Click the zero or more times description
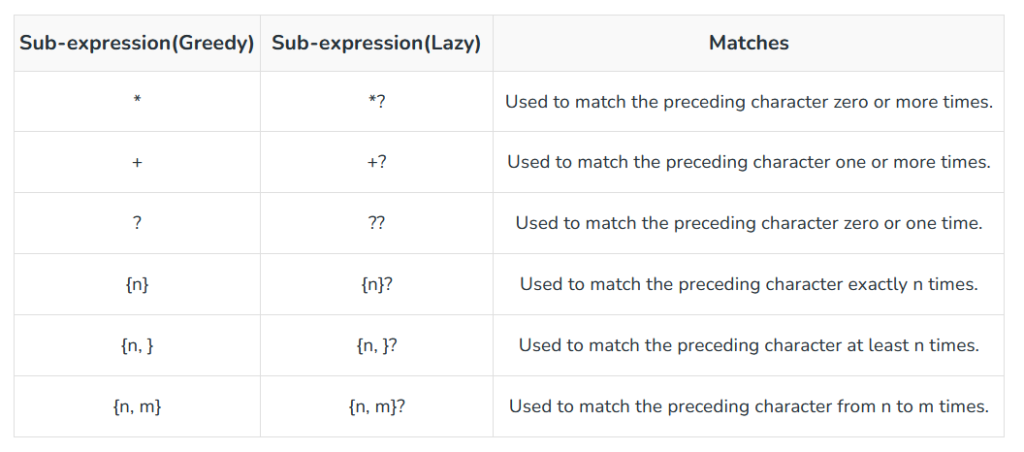 click(748, 102)
